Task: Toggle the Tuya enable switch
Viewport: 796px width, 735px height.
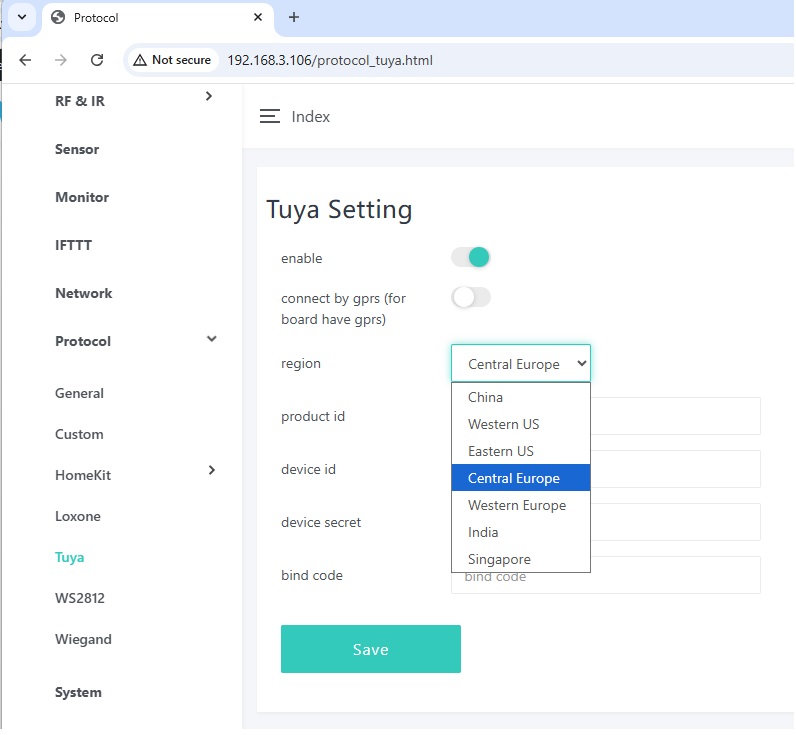Action: (470, 257)
